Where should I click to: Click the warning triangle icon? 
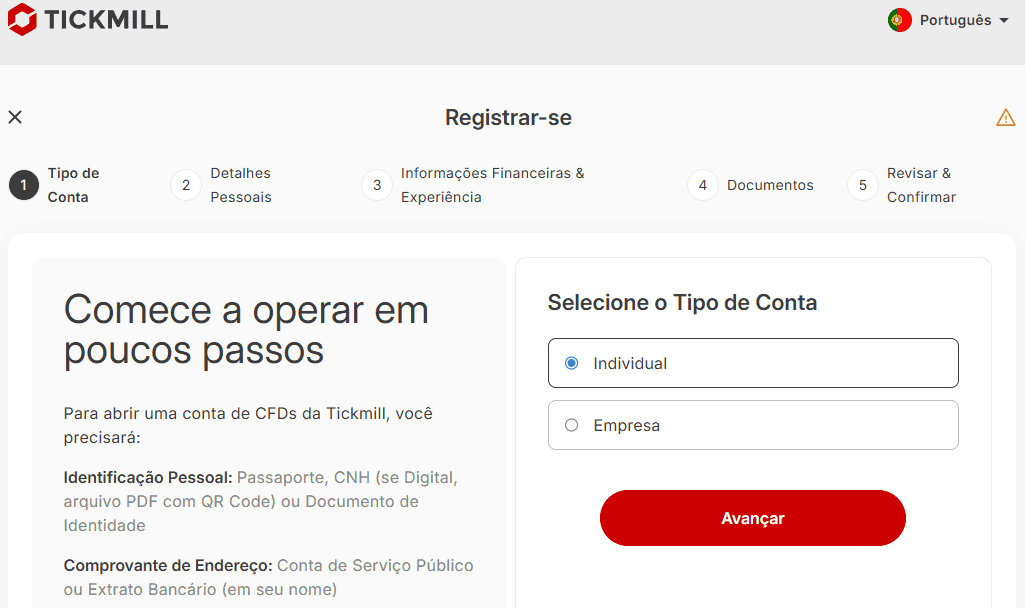[x=1005, y=117]
